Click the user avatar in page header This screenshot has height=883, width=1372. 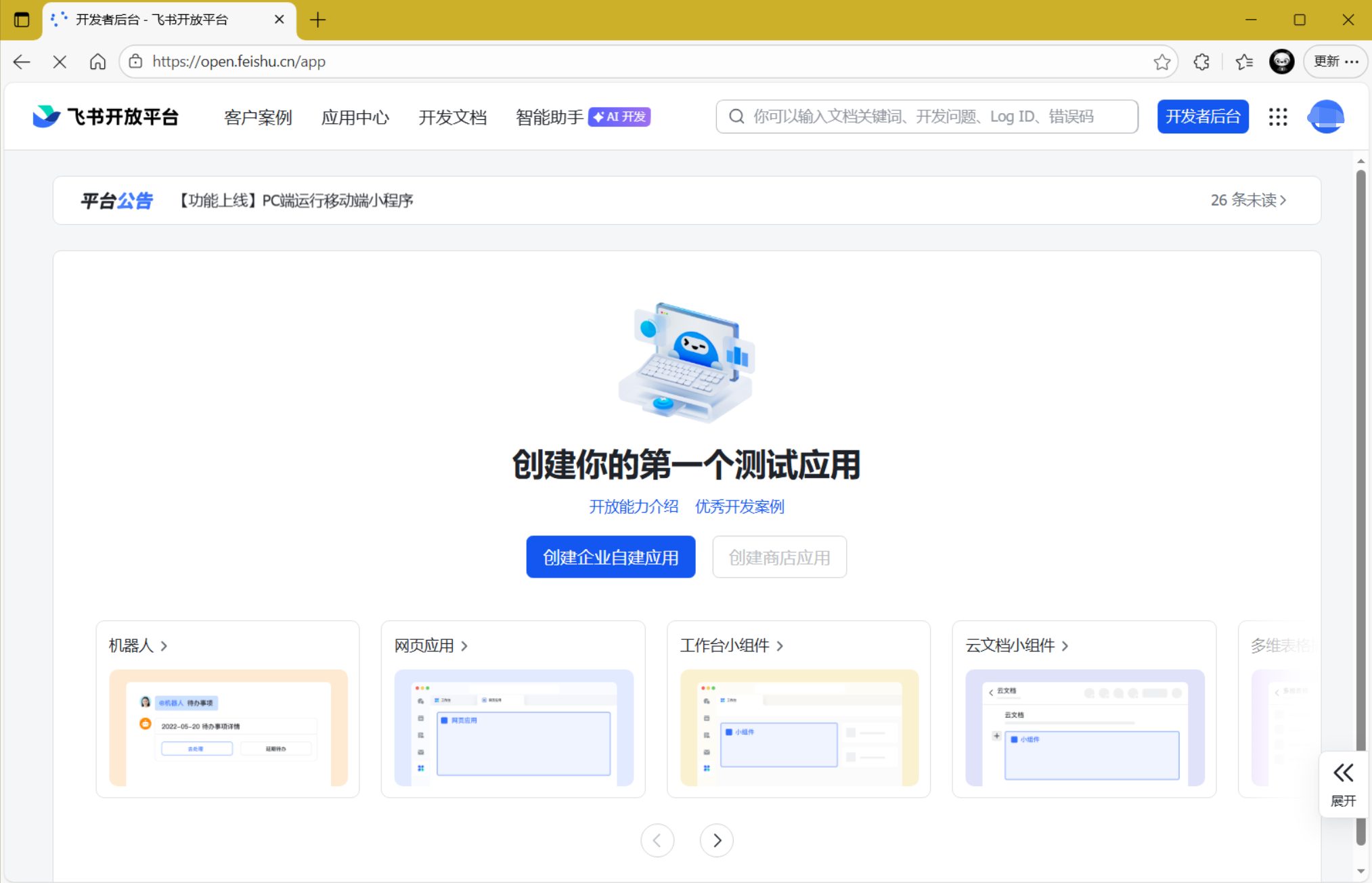click(1325, 116)
